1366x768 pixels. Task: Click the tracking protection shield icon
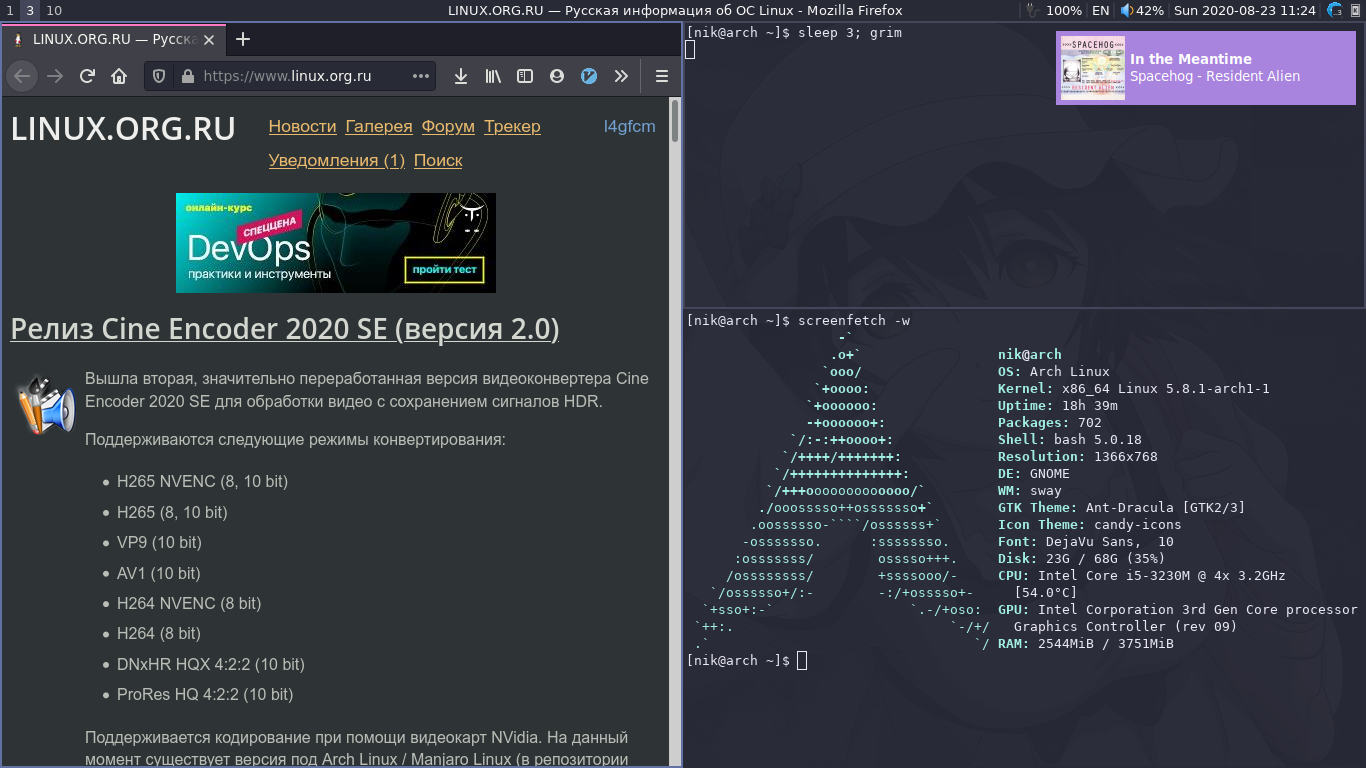coord(159,76)
